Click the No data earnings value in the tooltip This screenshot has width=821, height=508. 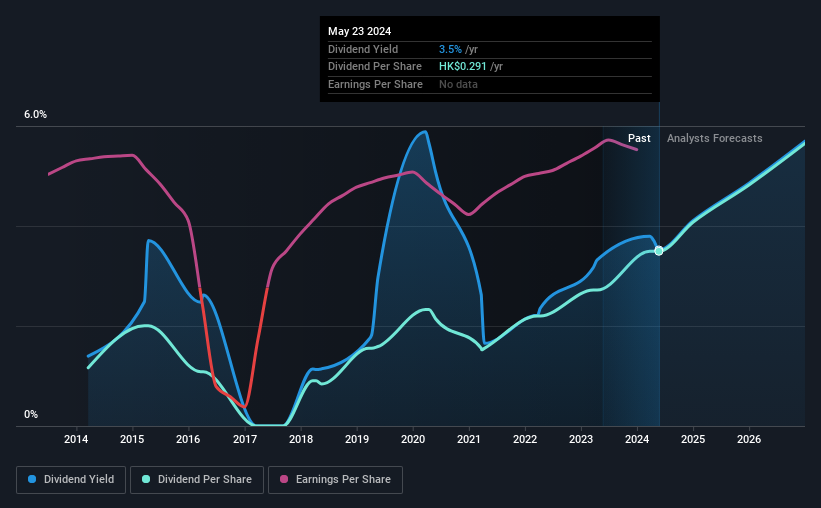click(x=458, y=84)
